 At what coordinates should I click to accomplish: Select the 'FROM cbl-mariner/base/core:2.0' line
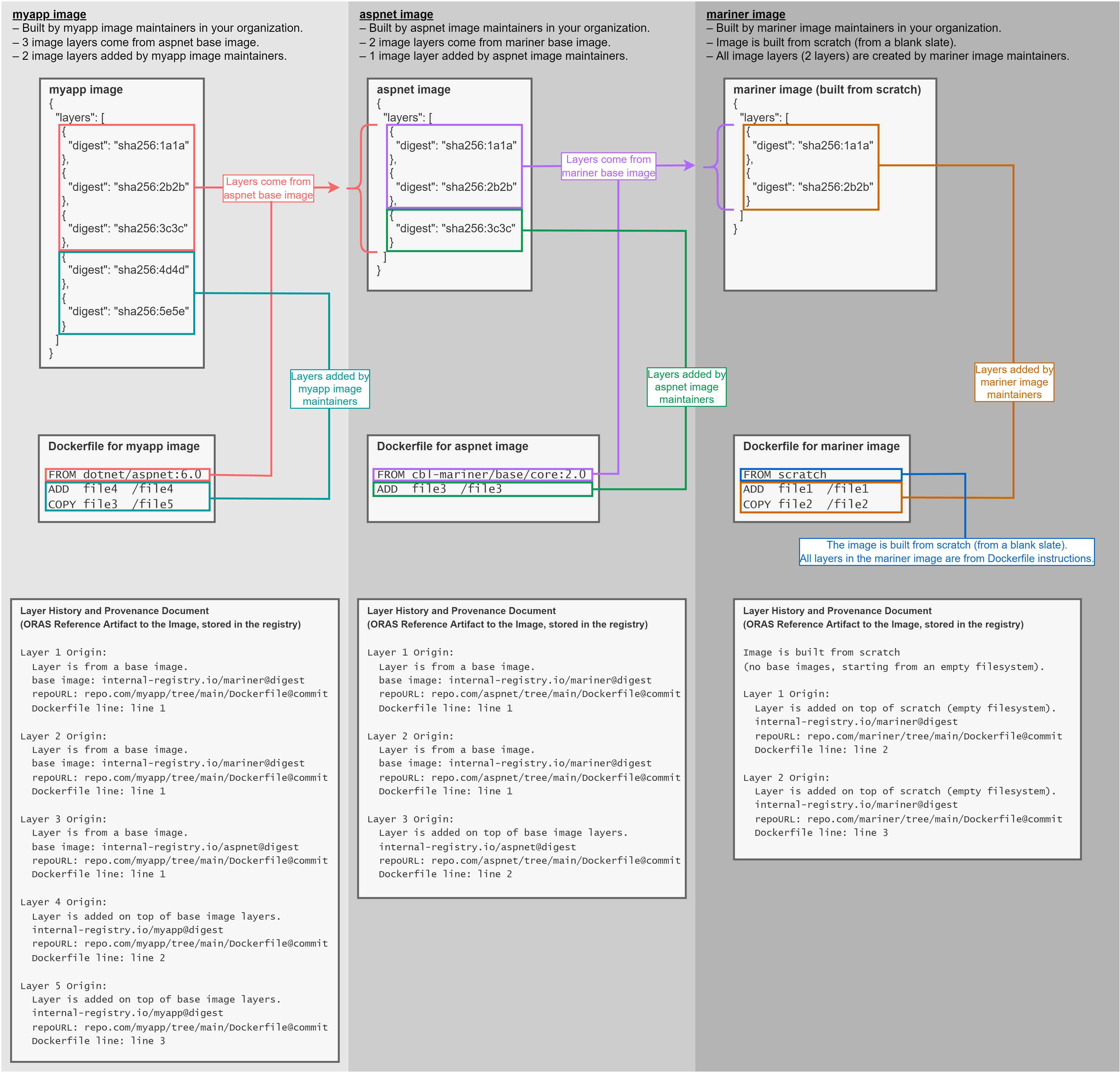click(x=482, y=474)
